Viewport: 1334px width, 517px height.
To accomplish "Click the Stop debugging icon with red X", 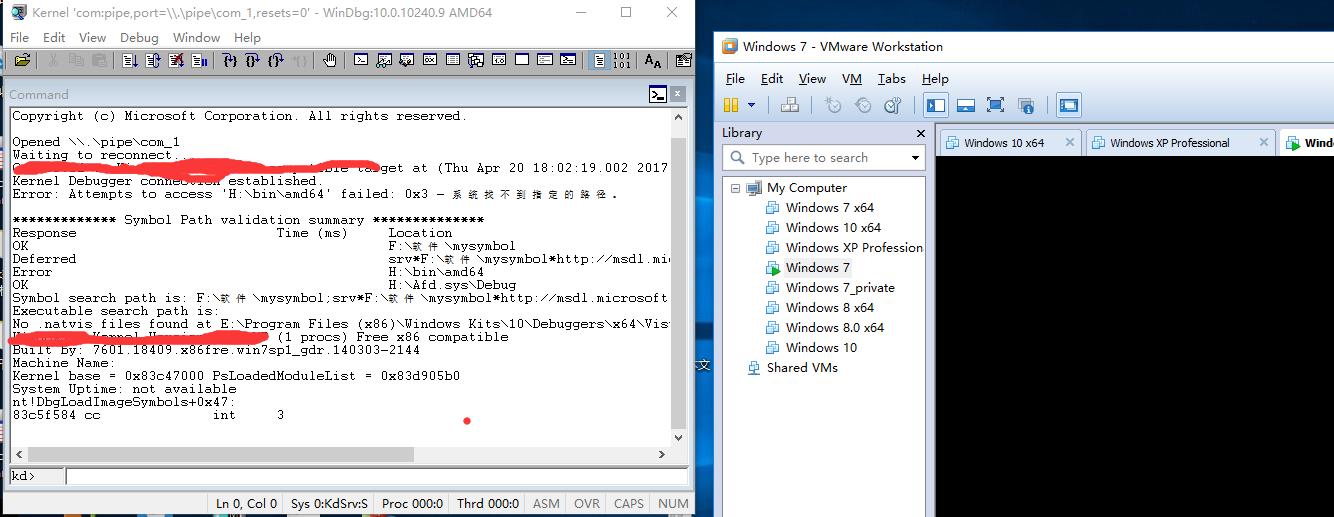I will tap(176, 60).
